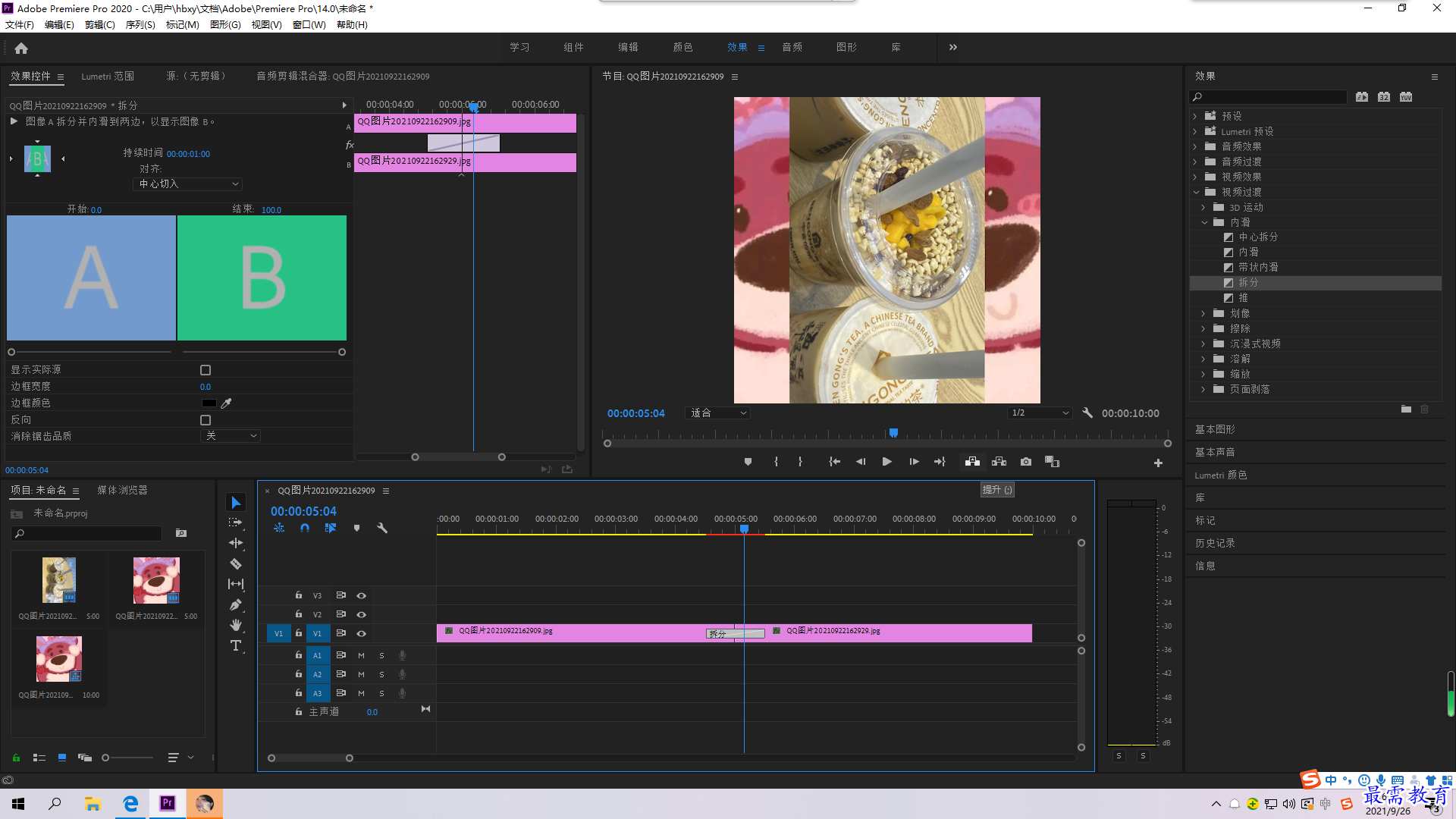Open the 历史记录 panel

coord(1215,543)
